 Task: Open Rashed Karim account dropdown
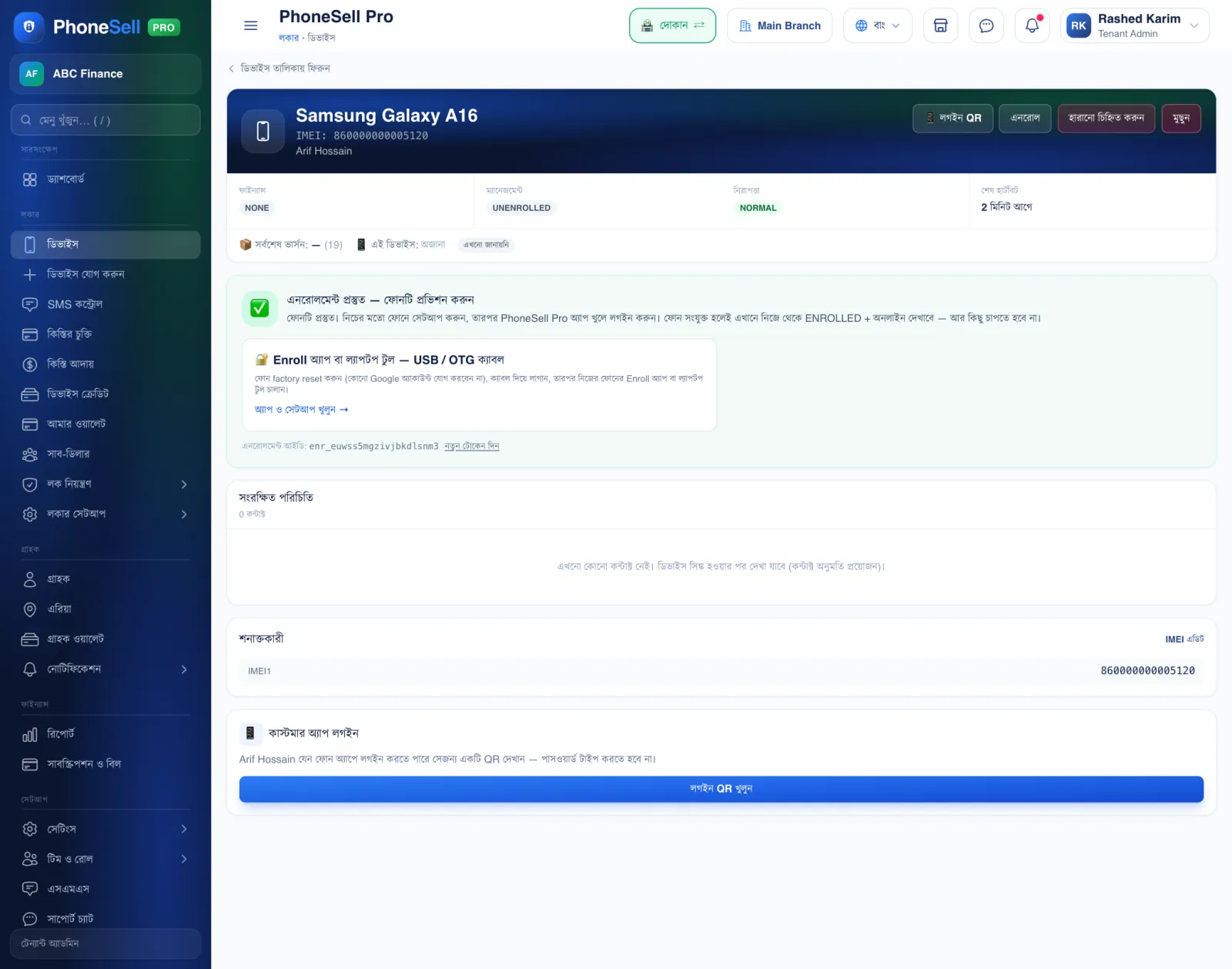point(1135,25)
